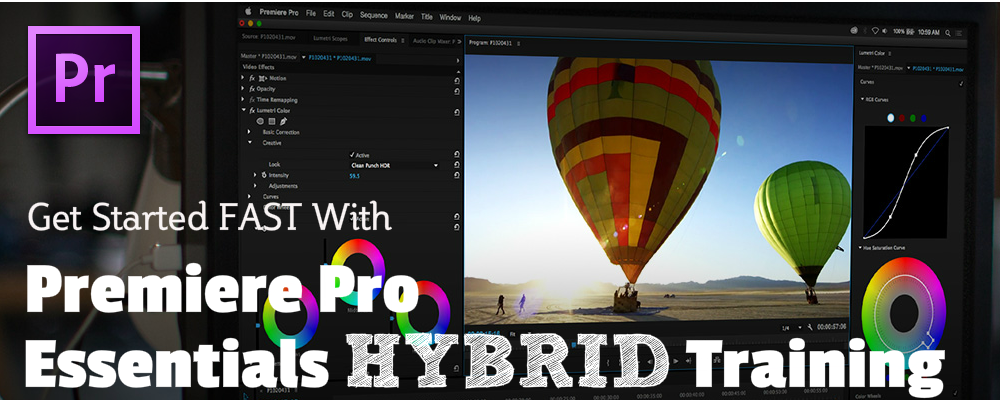The height and width of the screenshot is (400, 1000).
Task: Create a 4-point polygon mask
Action: pos(271,121)
